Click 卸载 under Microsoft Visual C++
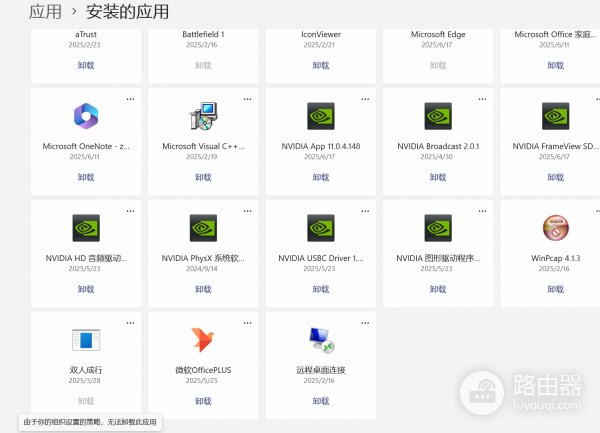Image resolution: width=600 pixels, height=433 pixels. point(203,177)
